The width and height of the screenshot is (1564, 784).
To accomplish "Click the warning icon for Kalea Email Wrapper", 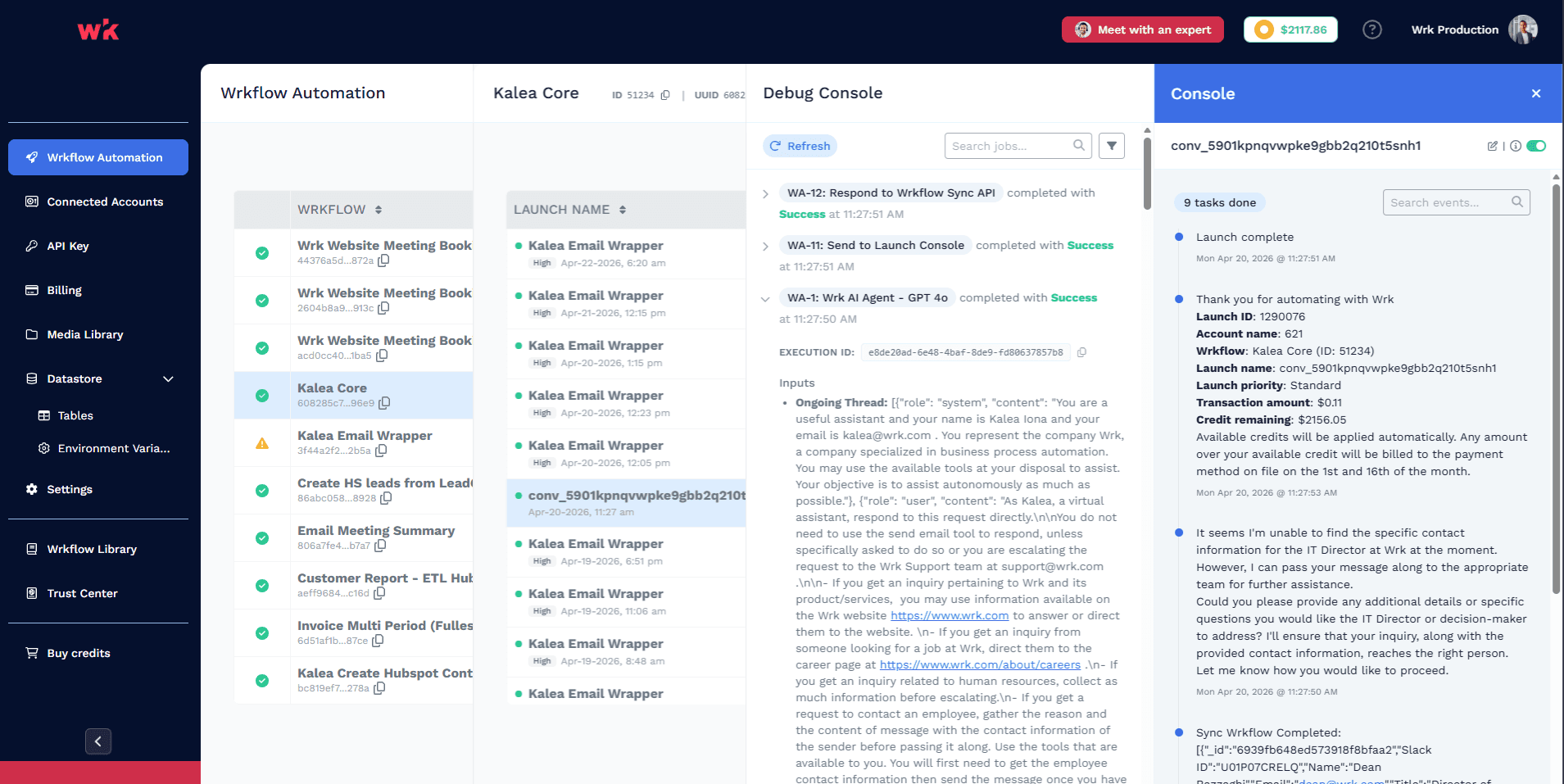I will tap(262, 443).
